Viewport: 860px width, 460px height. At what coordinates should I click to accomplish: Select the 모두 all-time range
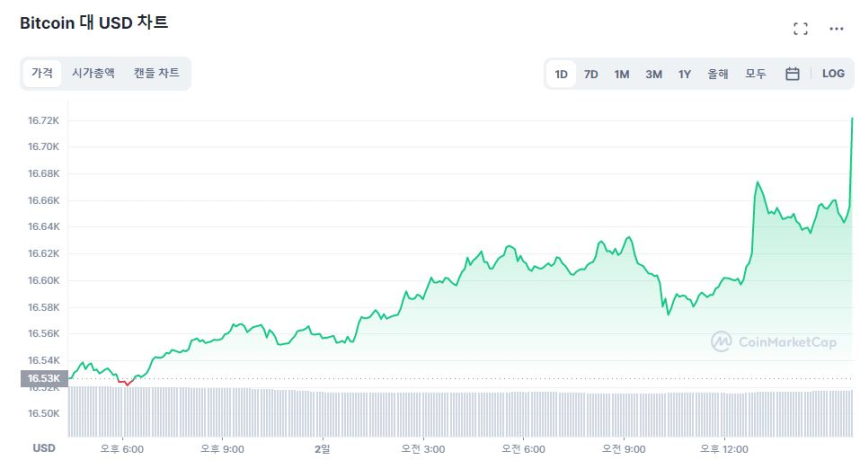[755, 74]
